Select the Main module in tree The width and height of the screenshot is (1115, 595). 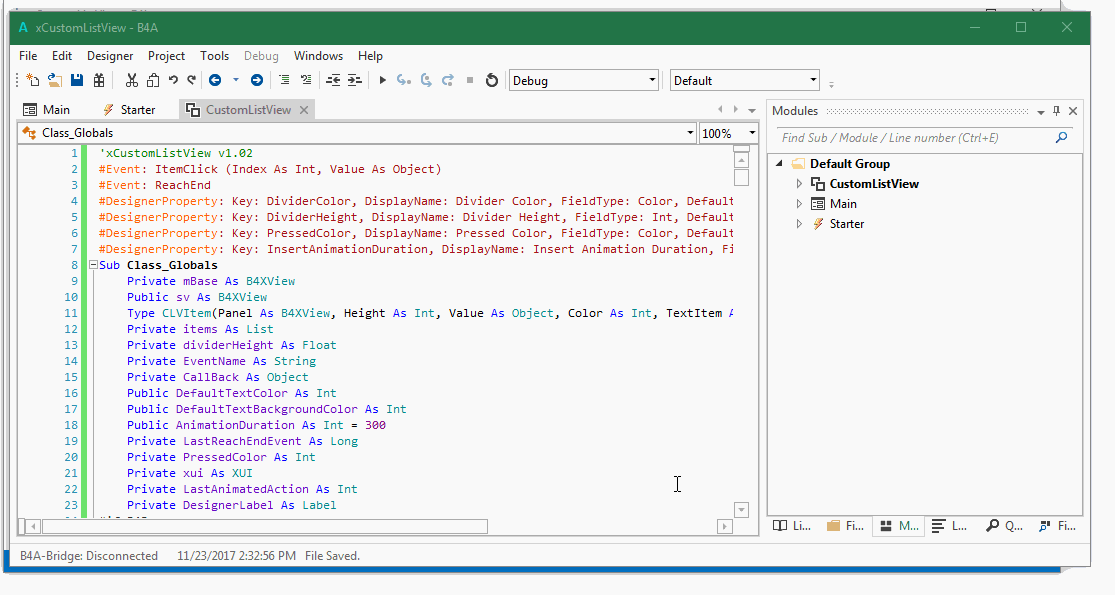click(843, 204)
